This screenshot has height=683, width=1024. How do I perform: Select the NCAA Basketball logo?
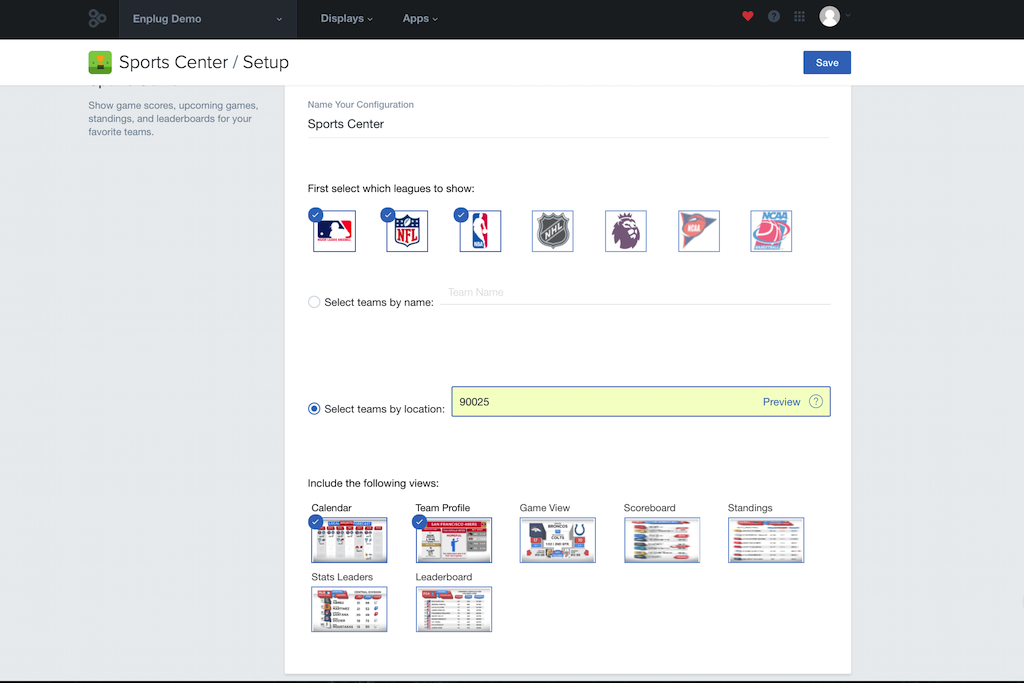coord(771,231)
